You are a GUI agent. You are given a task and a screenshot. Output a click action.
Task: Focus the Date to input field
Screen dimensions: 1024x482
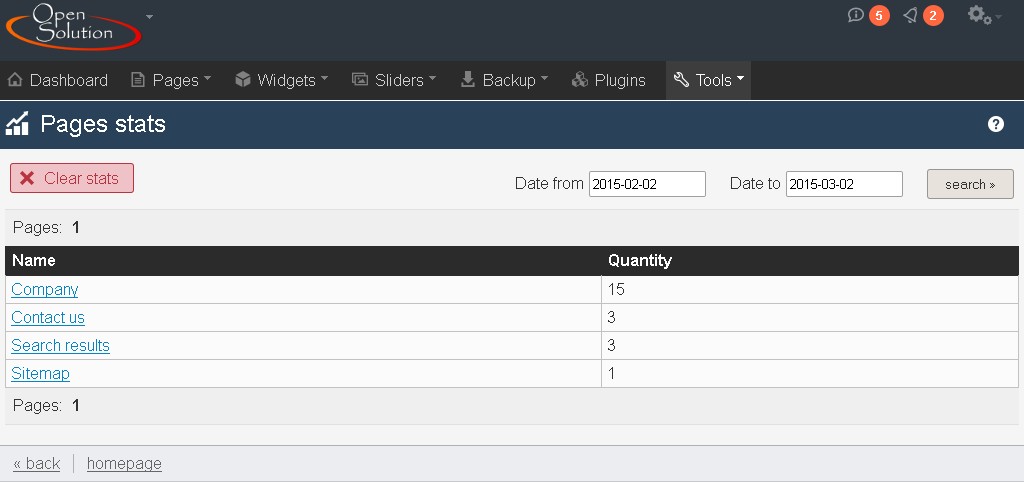click(x=844, y=184)
